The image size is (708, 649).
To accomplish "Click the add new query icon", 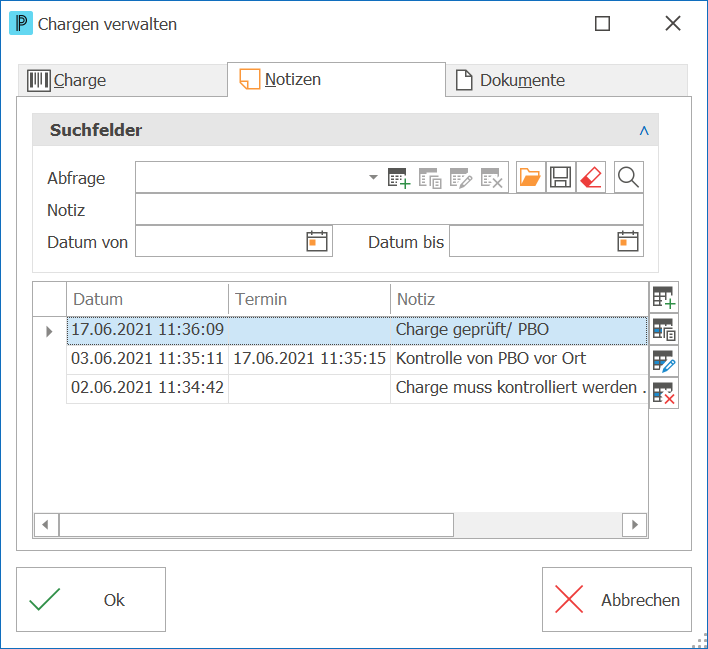I will (399, 178).
